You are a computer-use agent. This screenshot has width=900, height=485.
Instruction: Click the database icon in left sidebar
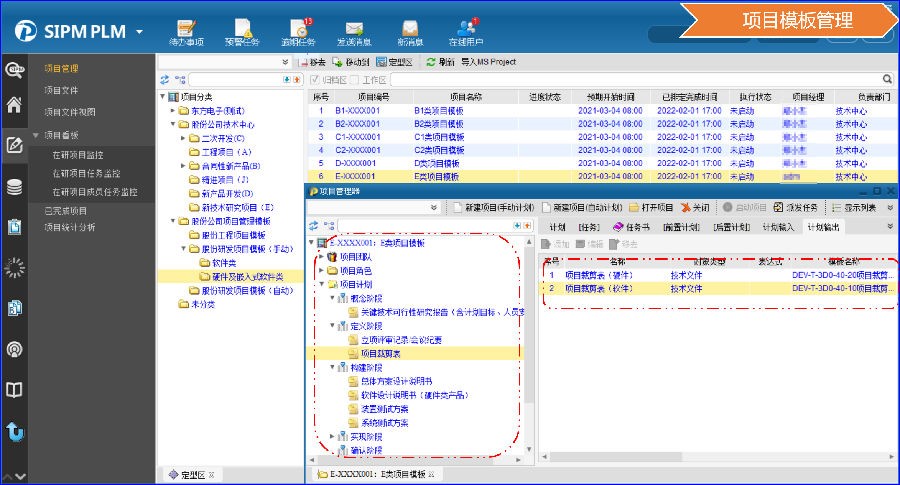coord(14,187)
